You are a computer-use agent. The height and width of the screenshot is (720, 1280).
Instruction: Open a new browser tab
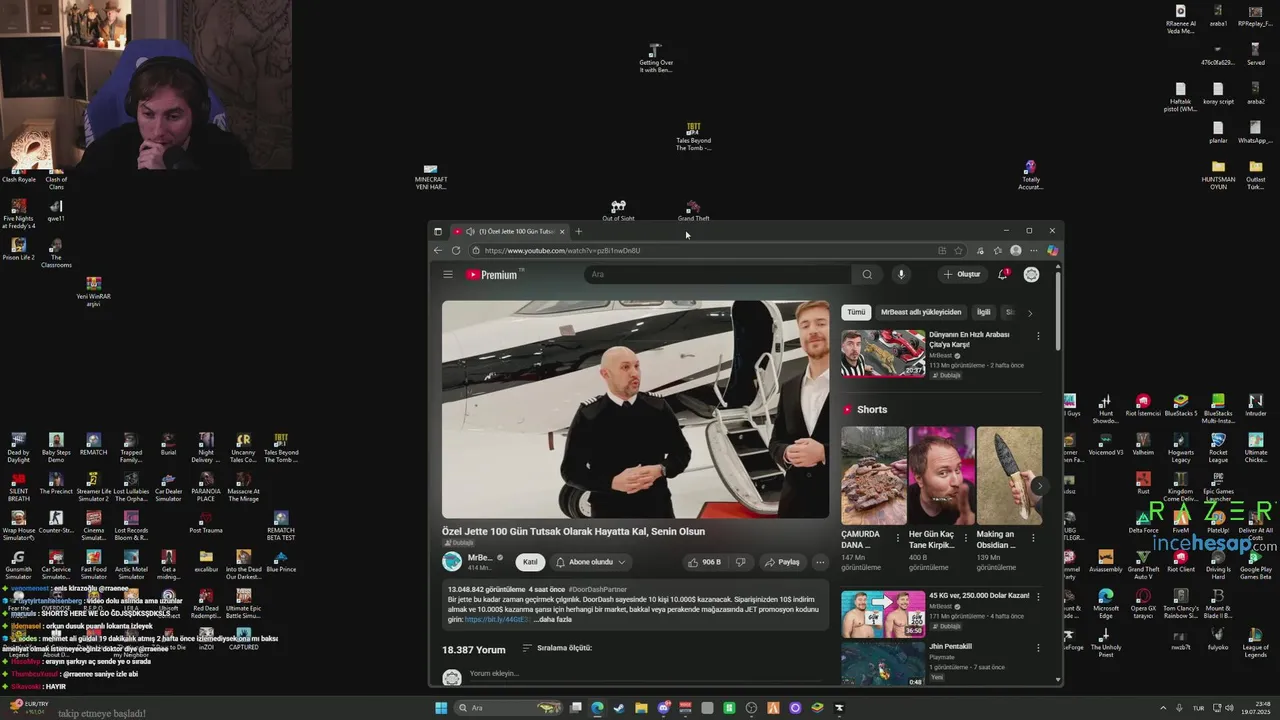[578, 231]
